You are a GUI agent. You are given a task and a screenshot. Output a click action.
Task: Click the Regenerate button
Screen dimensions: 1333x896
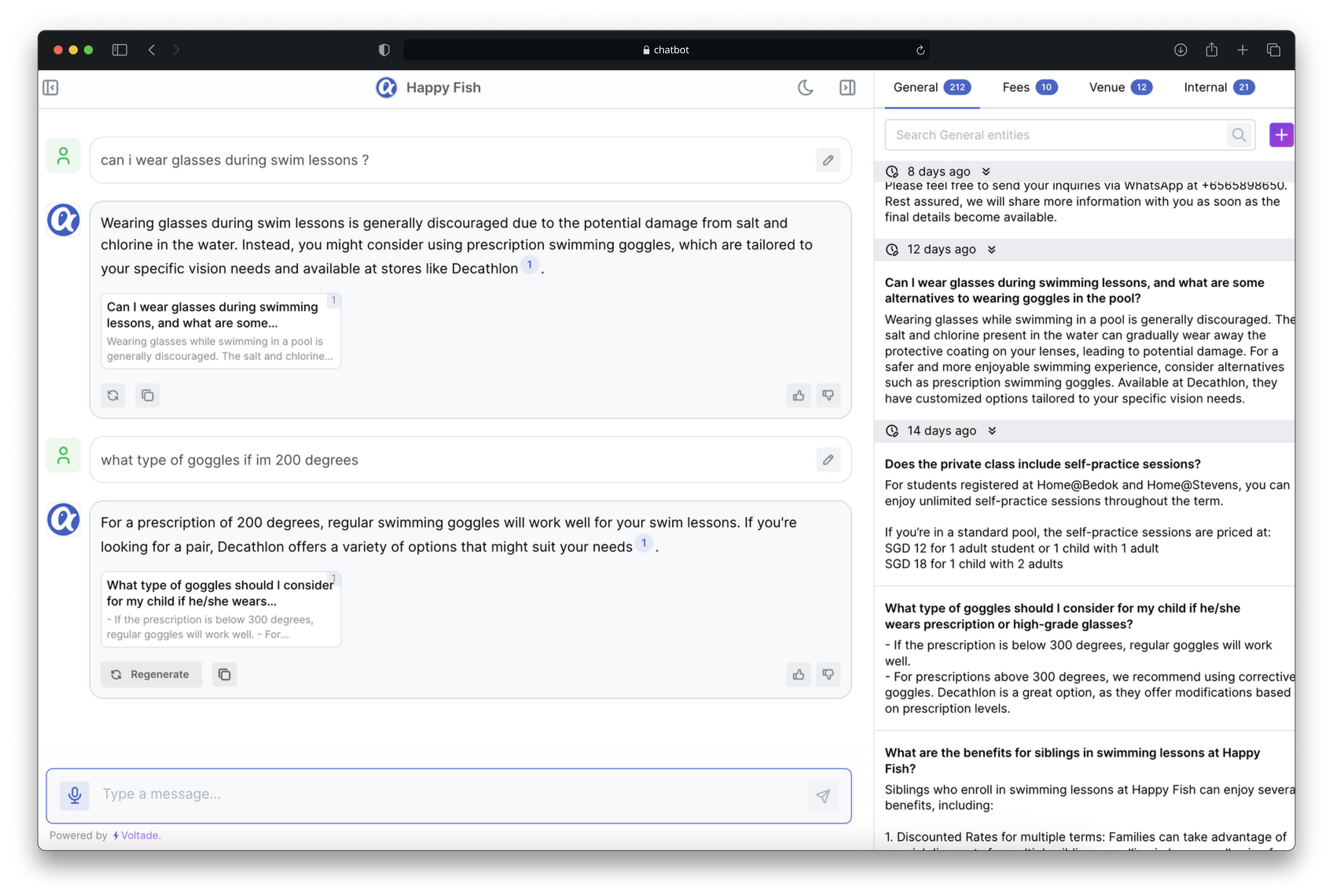[152, 674]
